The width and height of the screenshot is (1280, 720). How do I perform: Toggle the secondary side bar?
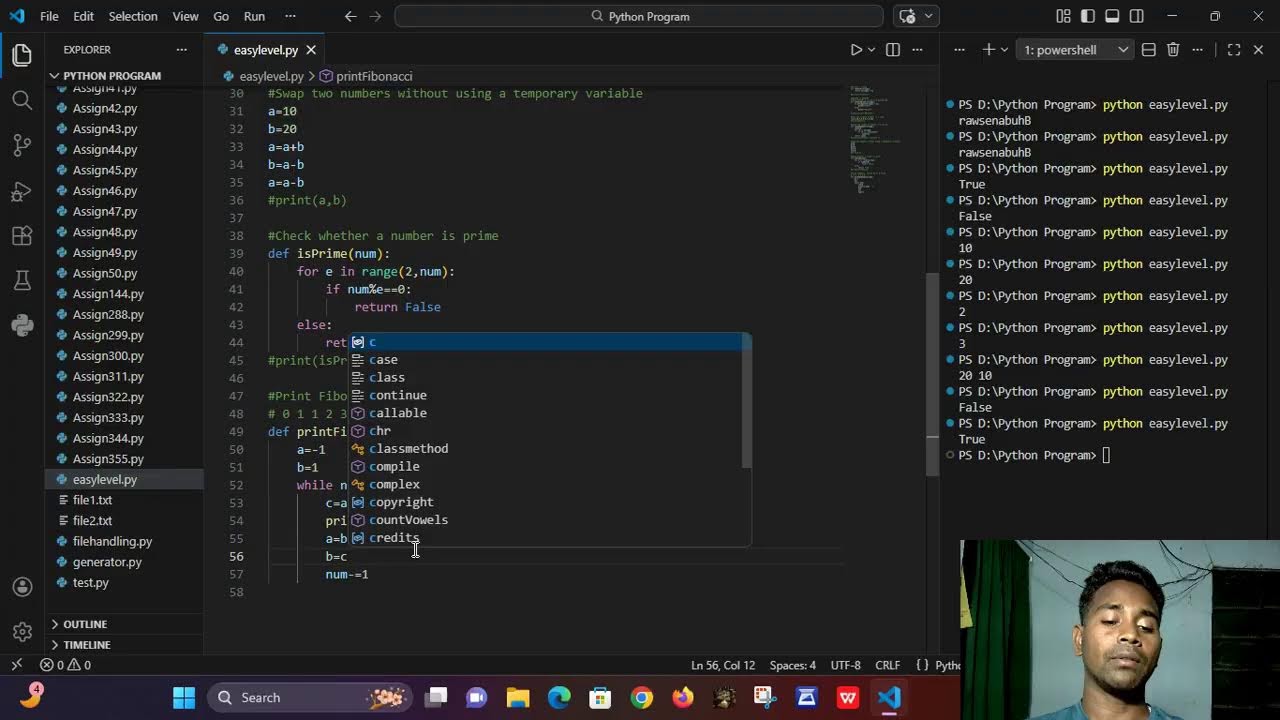tap(1136, 16)
